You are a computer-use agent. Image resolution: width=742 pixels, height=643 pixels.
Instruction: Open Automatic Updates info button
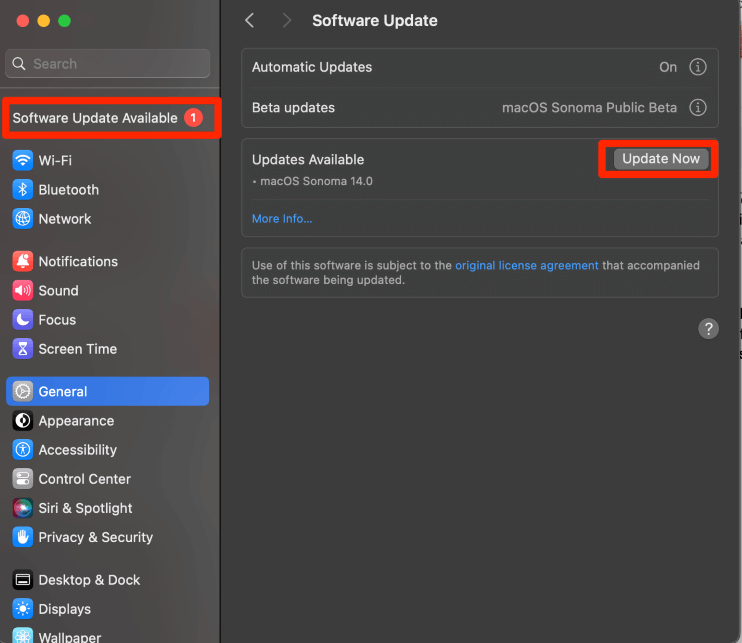pos(698,67)
